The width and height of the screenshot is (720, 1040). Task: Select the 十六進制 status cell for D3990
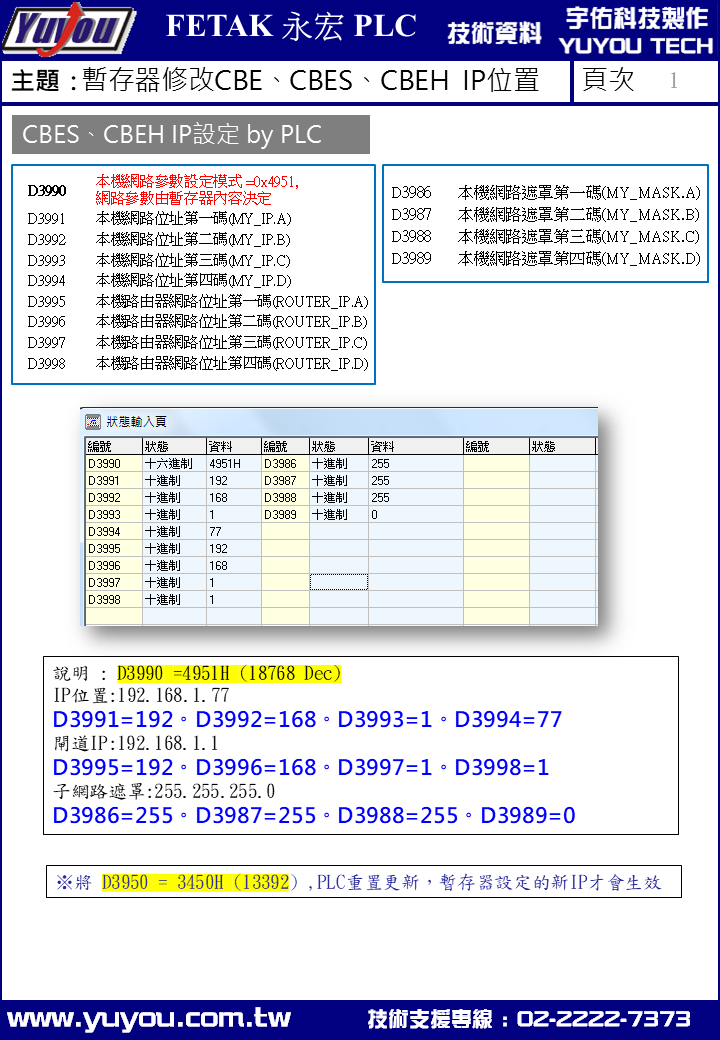tap(174, 464)
